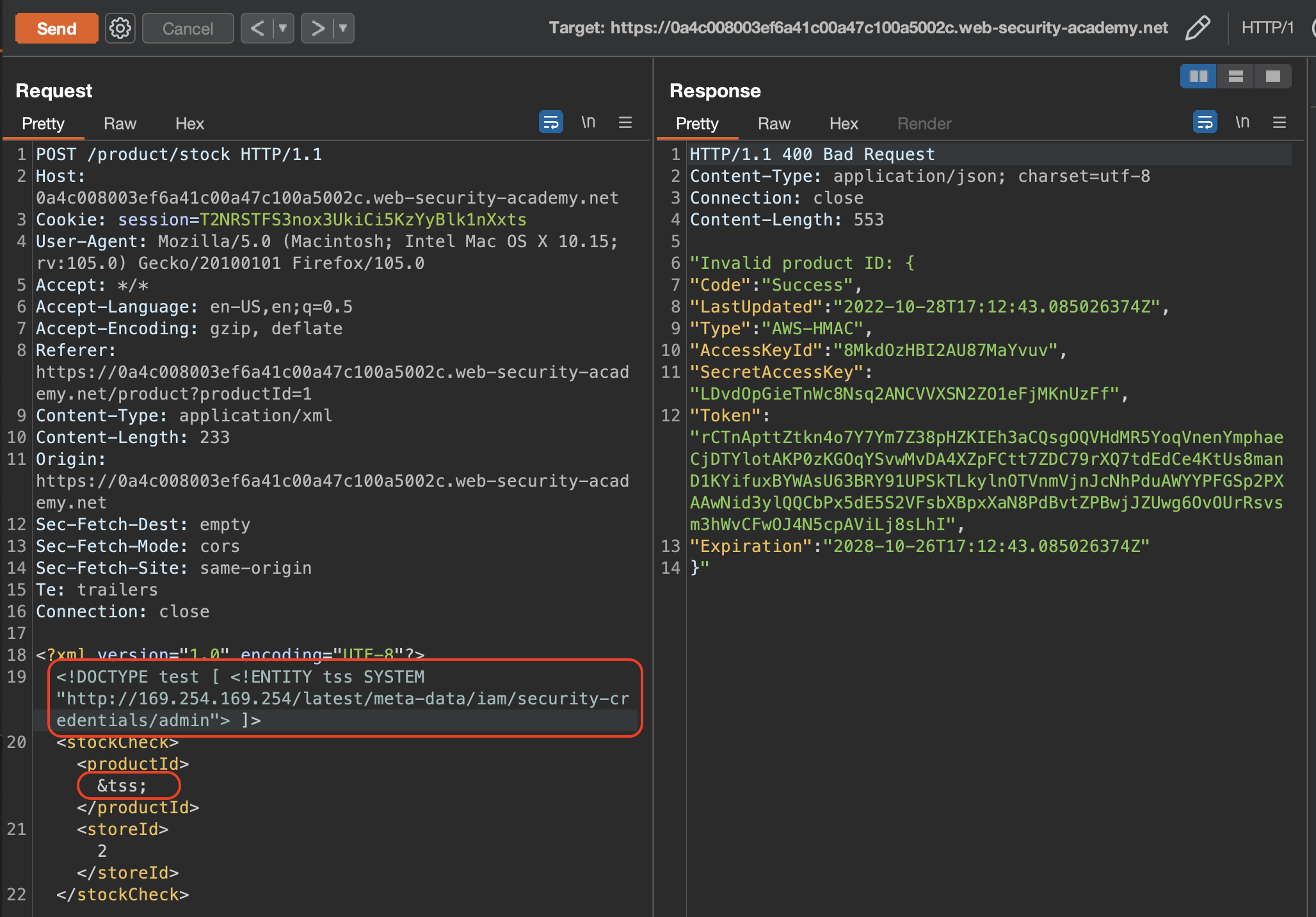This screenshot has height=917, width=1316.
Task: Click the orange Send button
Action: coord(56,29)
